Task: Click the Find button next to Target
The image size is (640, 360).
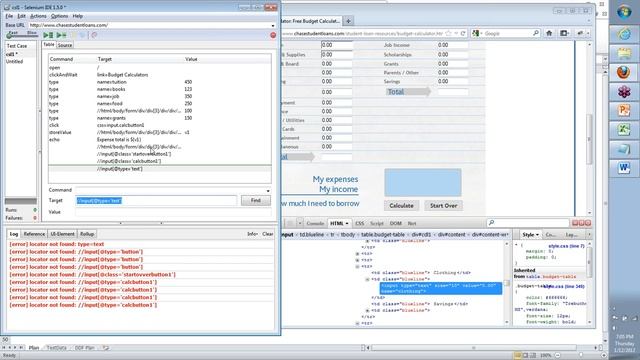Action: click(x=256, y=200)
